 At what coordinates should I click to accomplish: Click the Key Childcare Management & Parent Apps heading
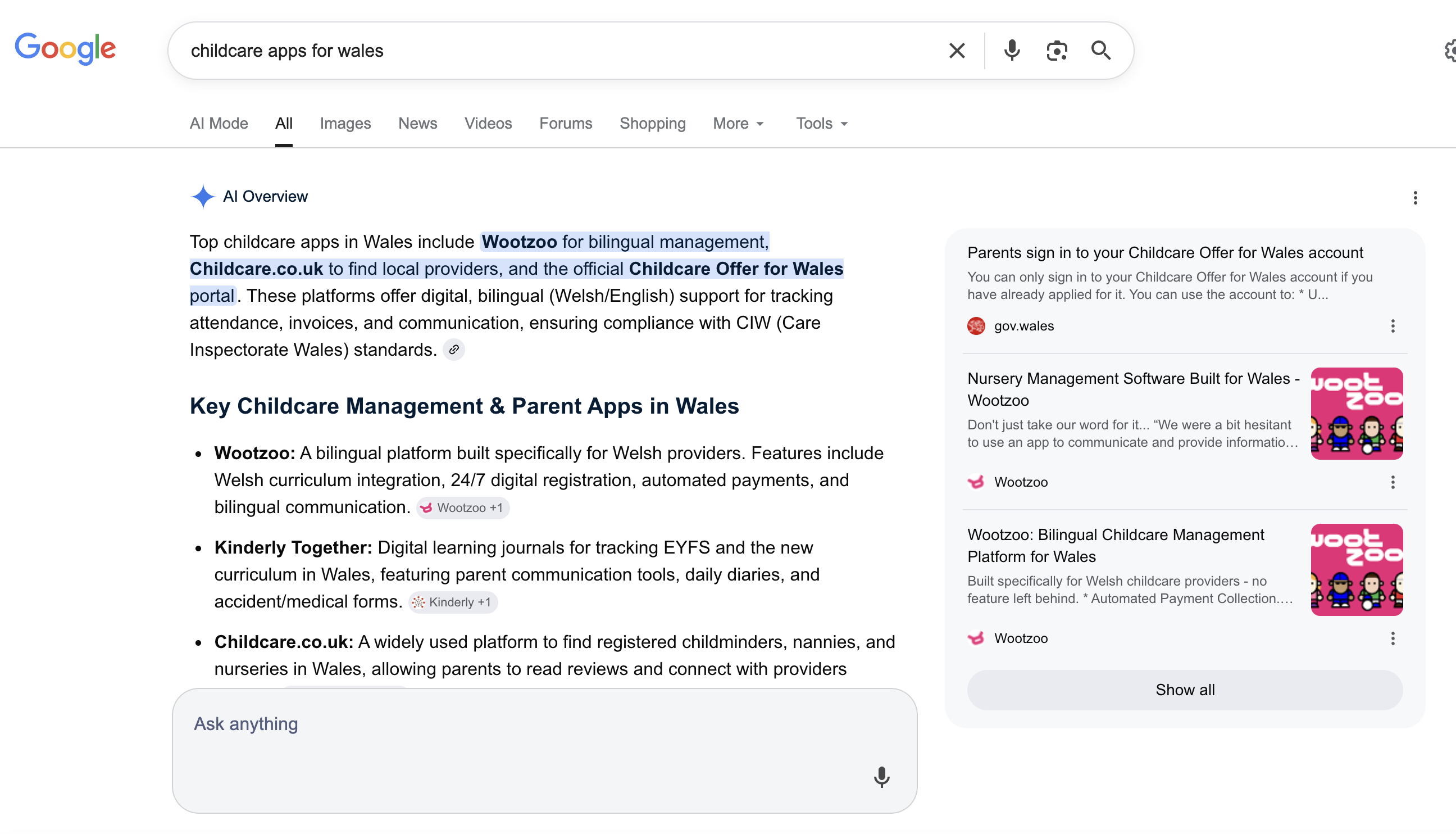465,406
